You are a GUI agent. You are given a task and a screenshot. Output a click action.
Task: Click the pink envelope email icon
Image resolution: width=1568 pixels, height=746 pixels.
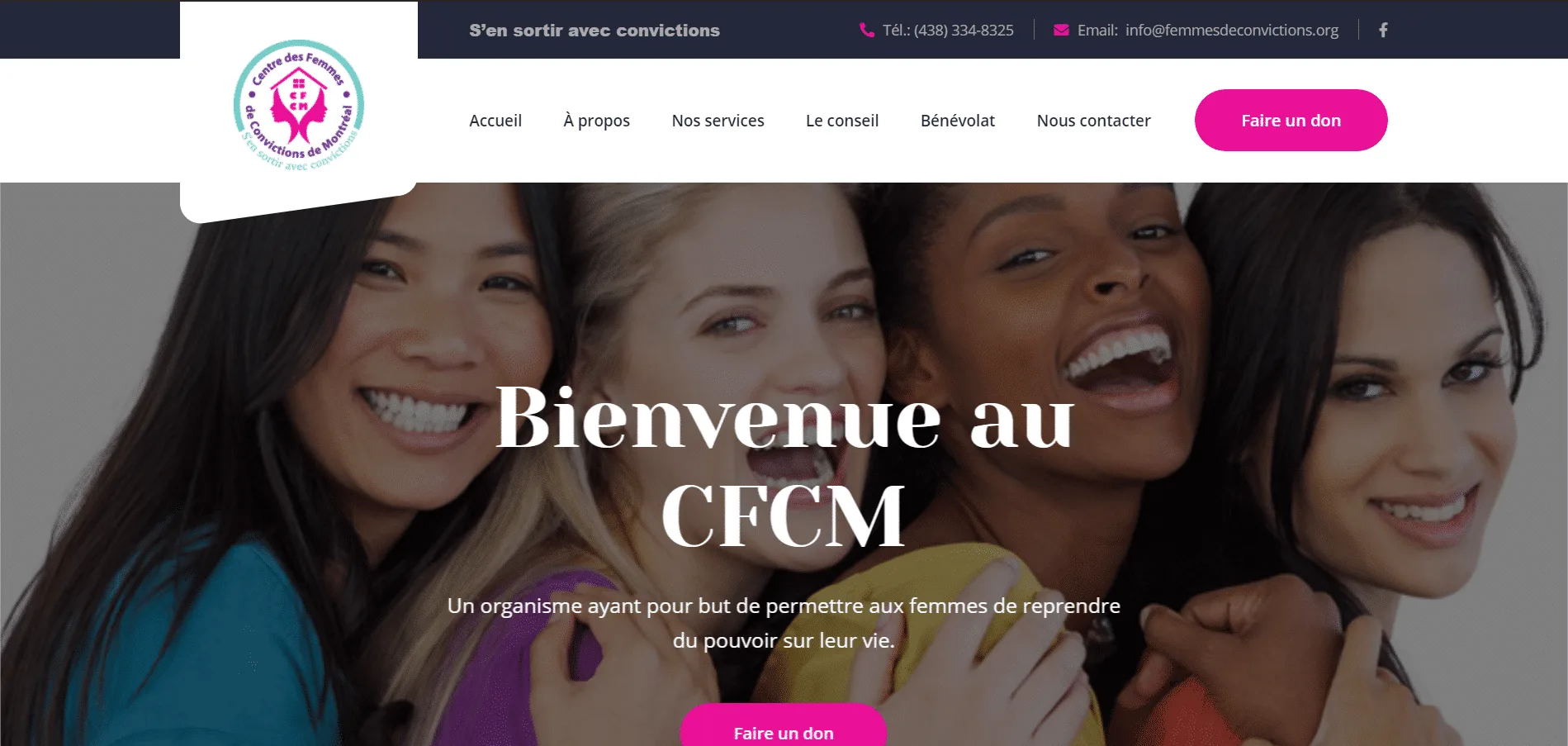1061,30
